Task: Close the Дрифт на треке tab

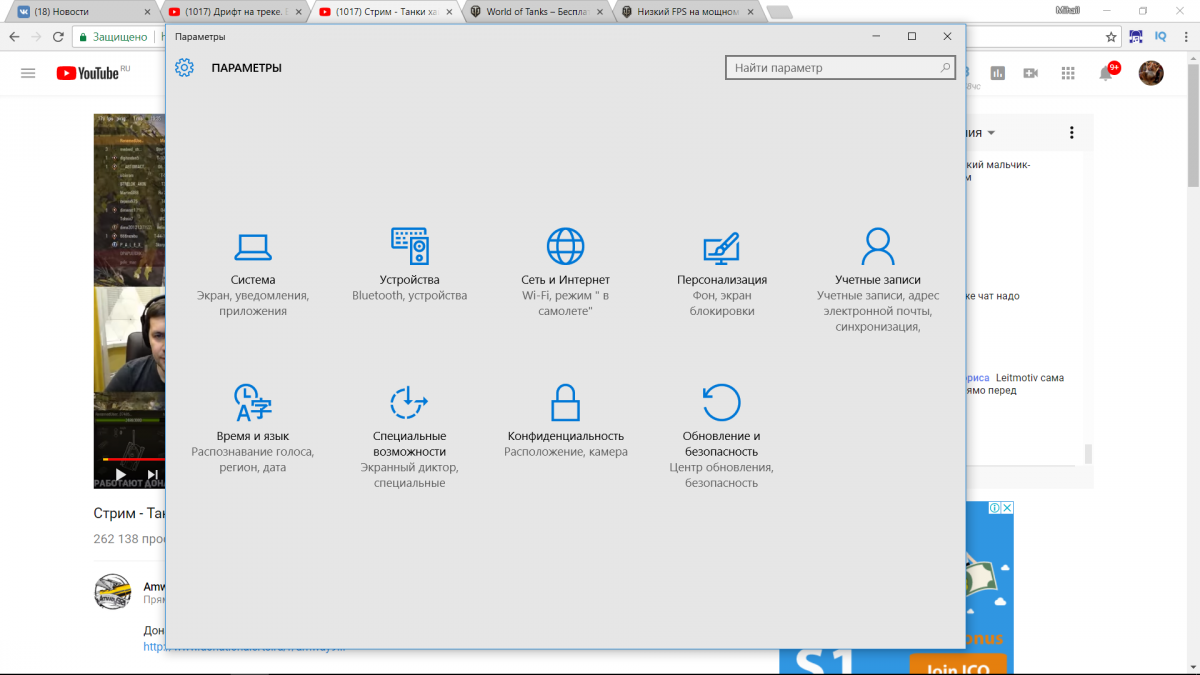Action: tap(298, 12)
